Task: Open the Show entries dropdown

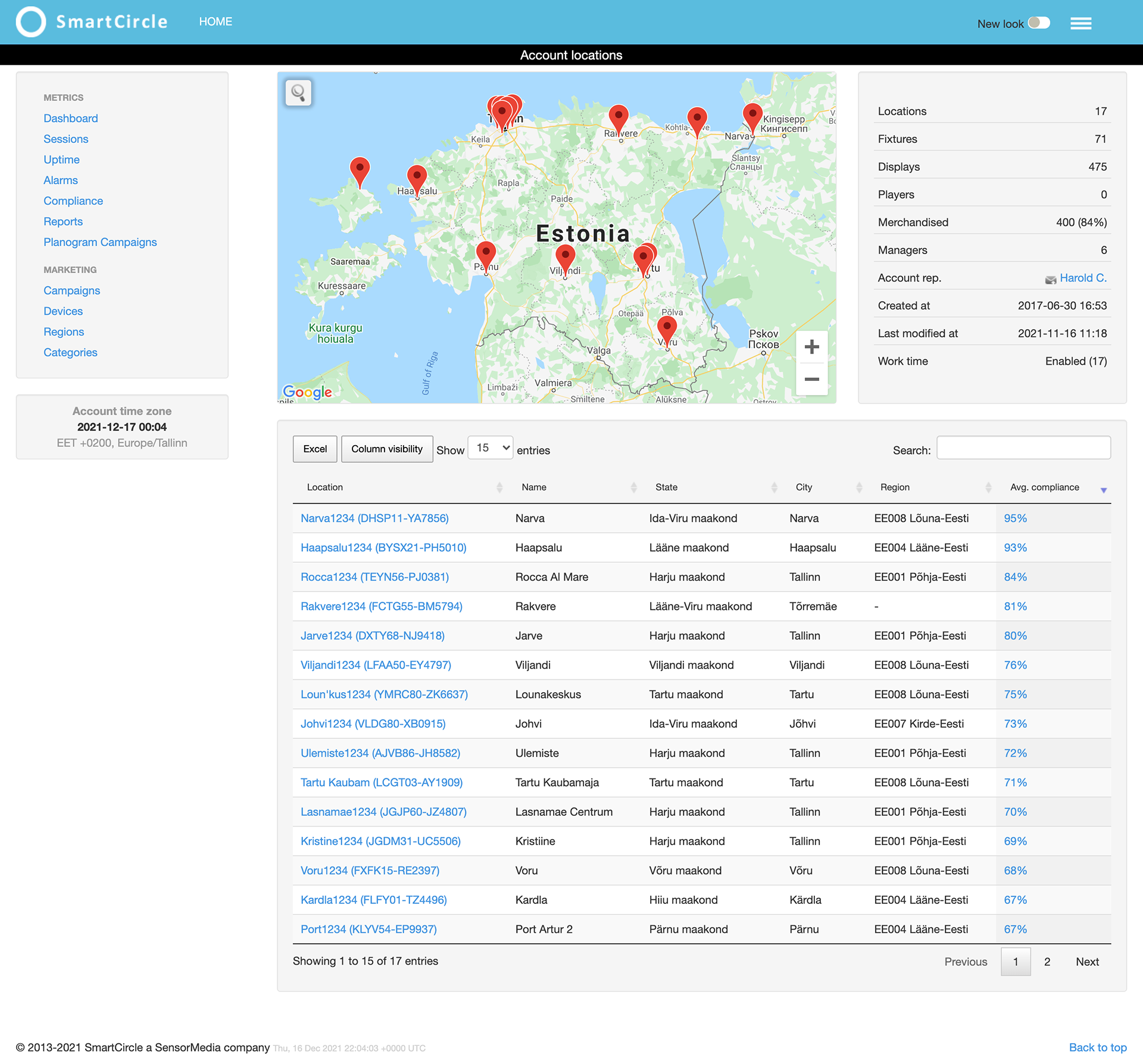Action: coord(491,448)
